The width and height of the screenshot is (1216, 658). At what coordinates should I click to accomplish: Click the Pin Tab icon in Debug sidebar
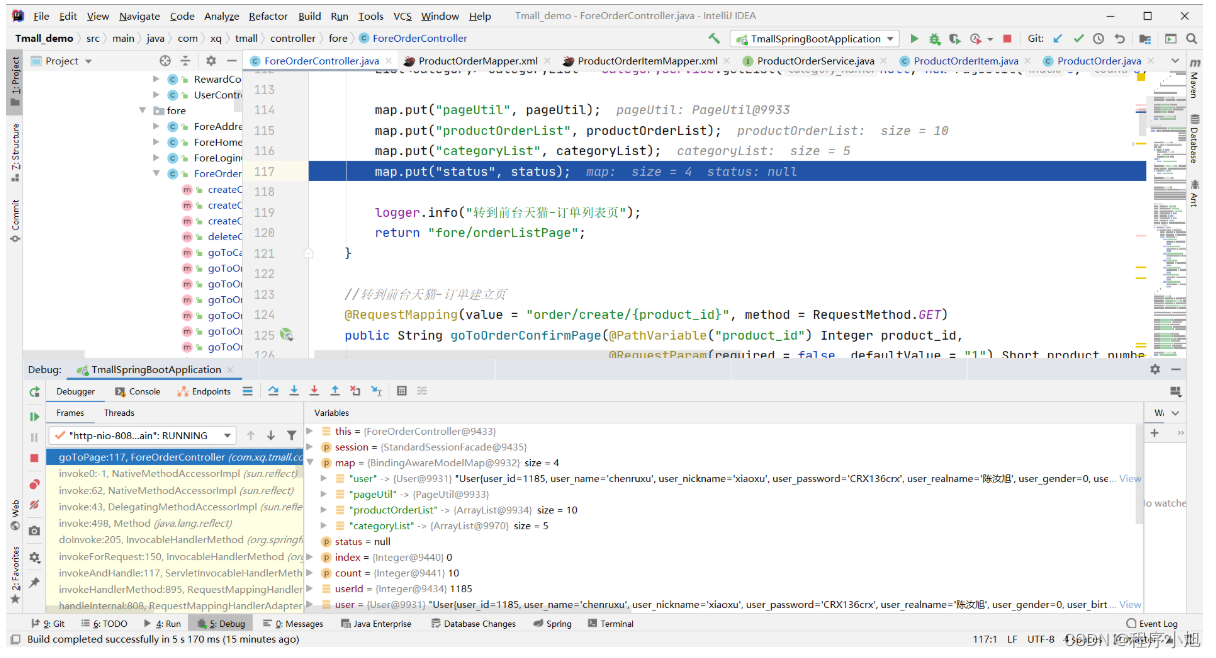(x=35, y=582)
